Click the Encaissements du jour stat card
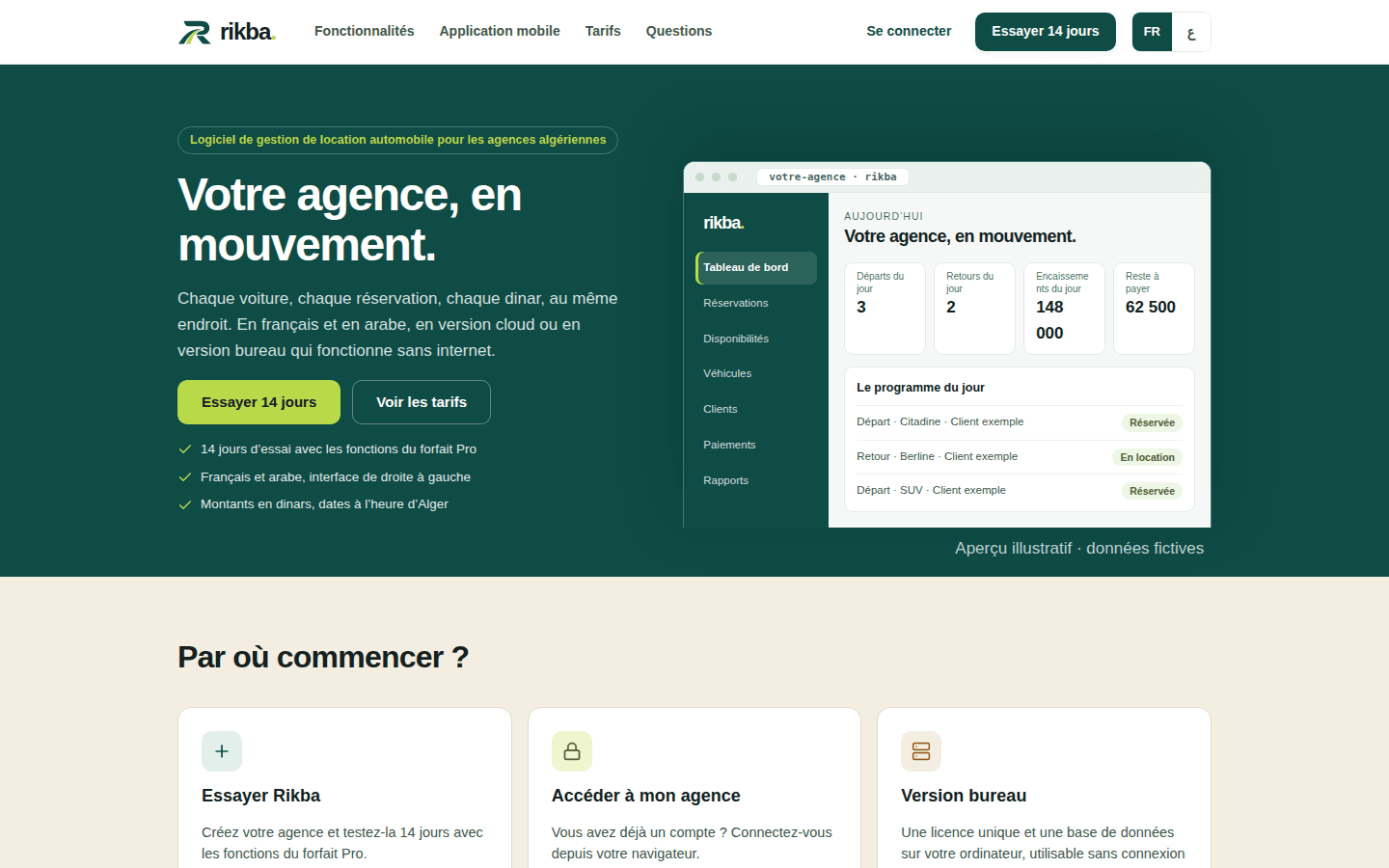This screenshot has width=1389, height=868. [x=1064, y=309]
